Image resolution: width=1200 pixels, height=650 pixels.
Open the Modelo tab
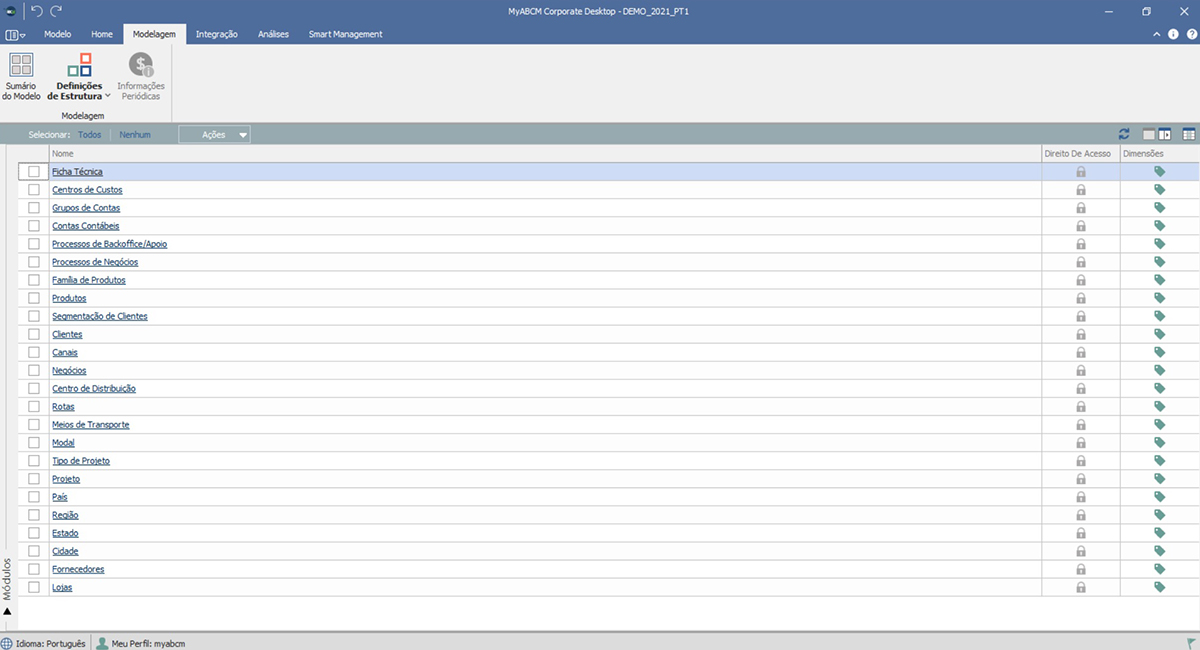pyautogui.click(x=57, y=34)
